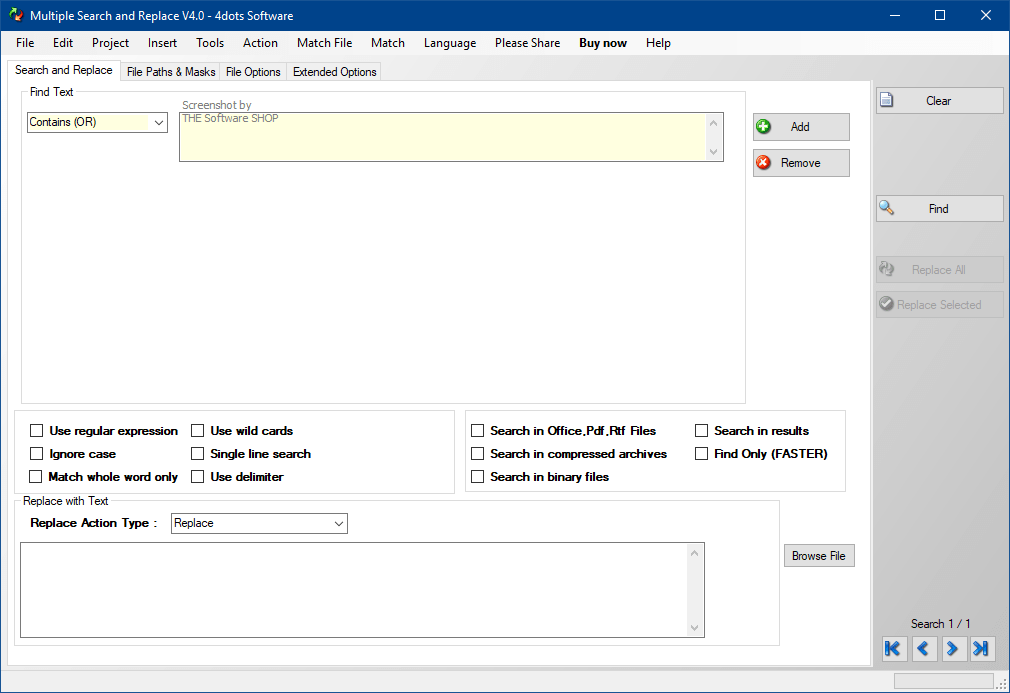Viewport: 1010px width, 693px height.
Task: Jump to first search navigation arrow
Action: 893,649
